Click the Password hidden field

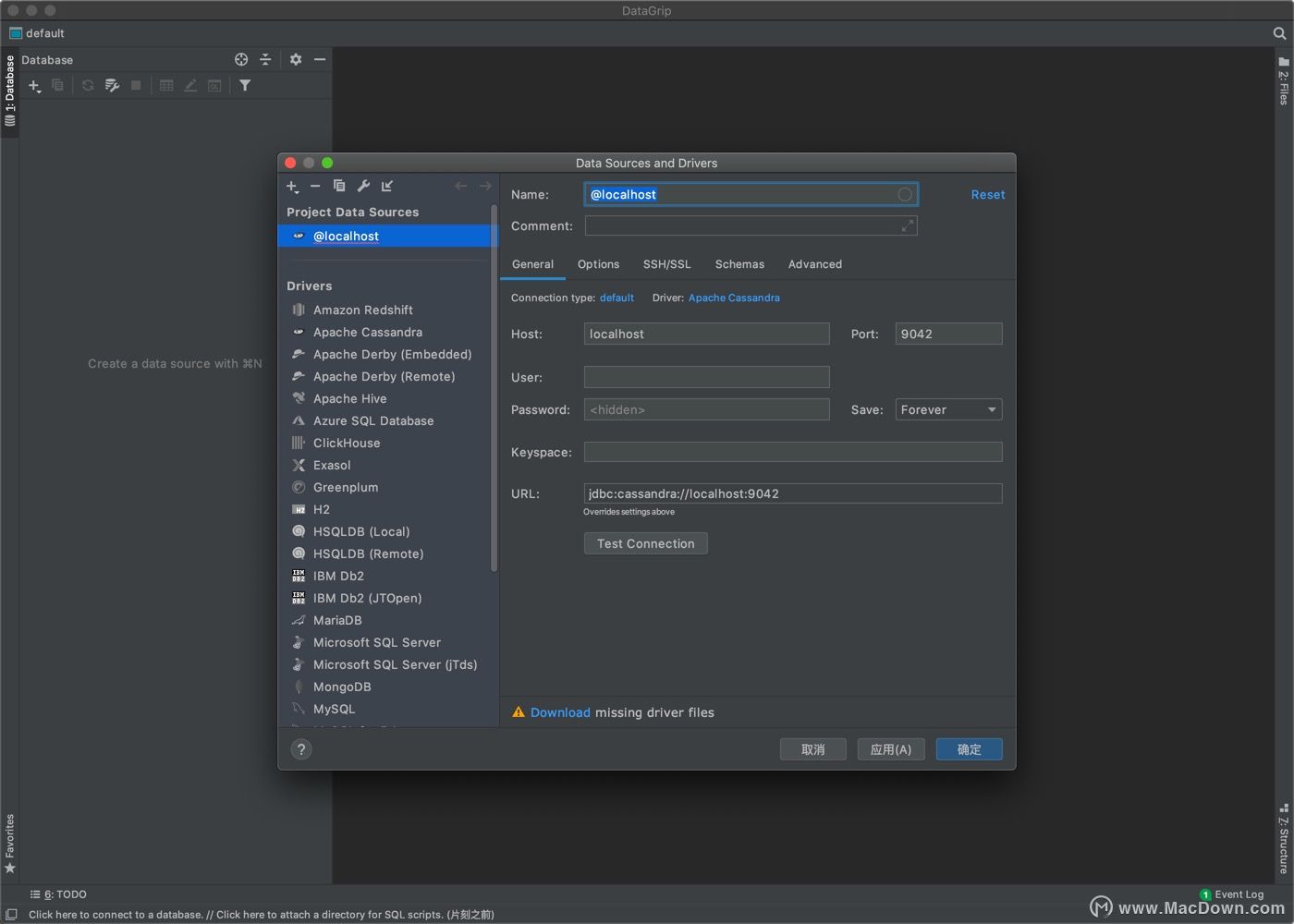tap(706, 409)
